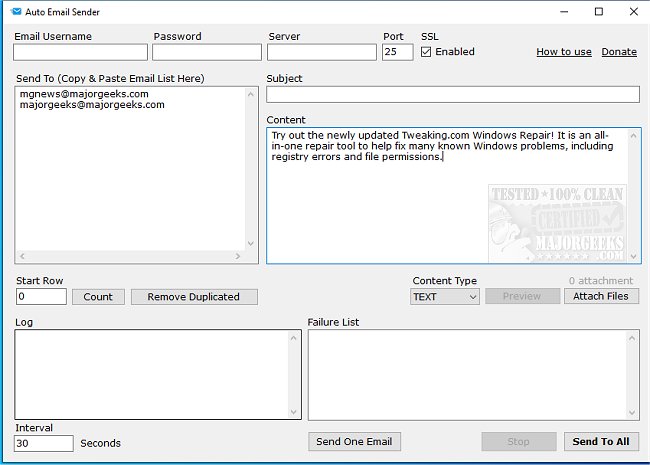Click the Port field containing 25
650x465 pixels.
point(398,52)
